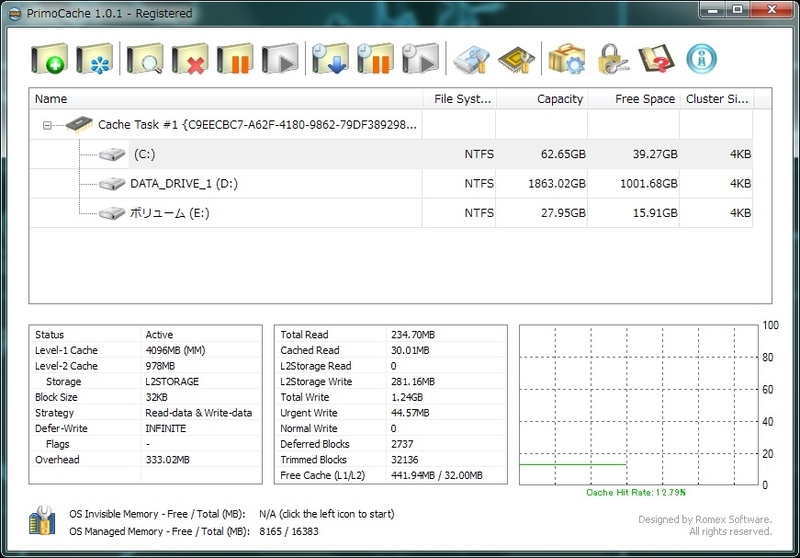
Task: Click the Deferred Blocks 2737 value
Action: 402,444
